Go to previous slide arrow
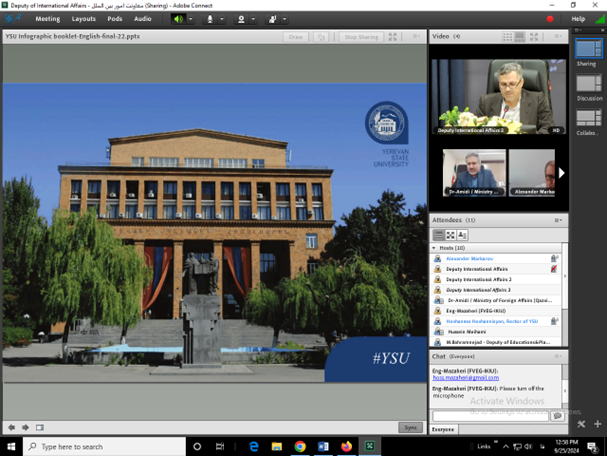607x456 pixels. [x=12, y=427]
